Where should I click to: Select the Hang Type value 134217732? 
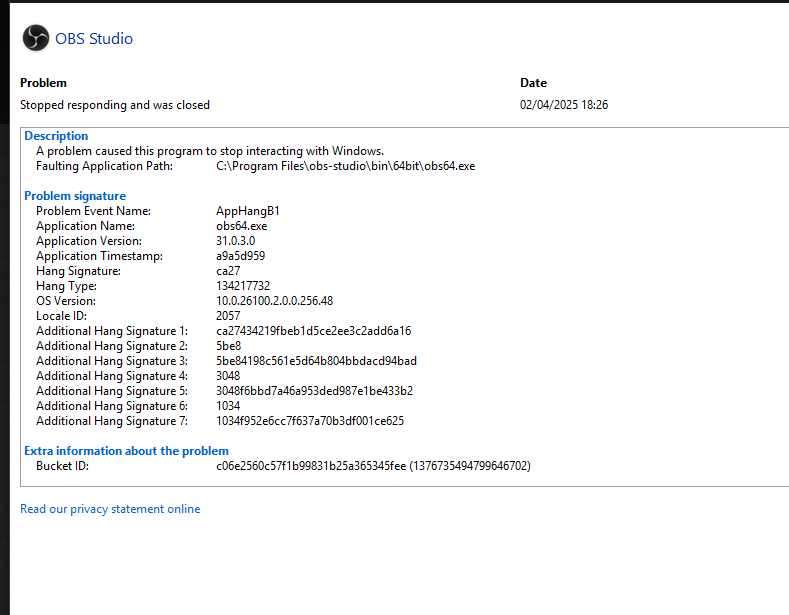(x=243, y=286)
